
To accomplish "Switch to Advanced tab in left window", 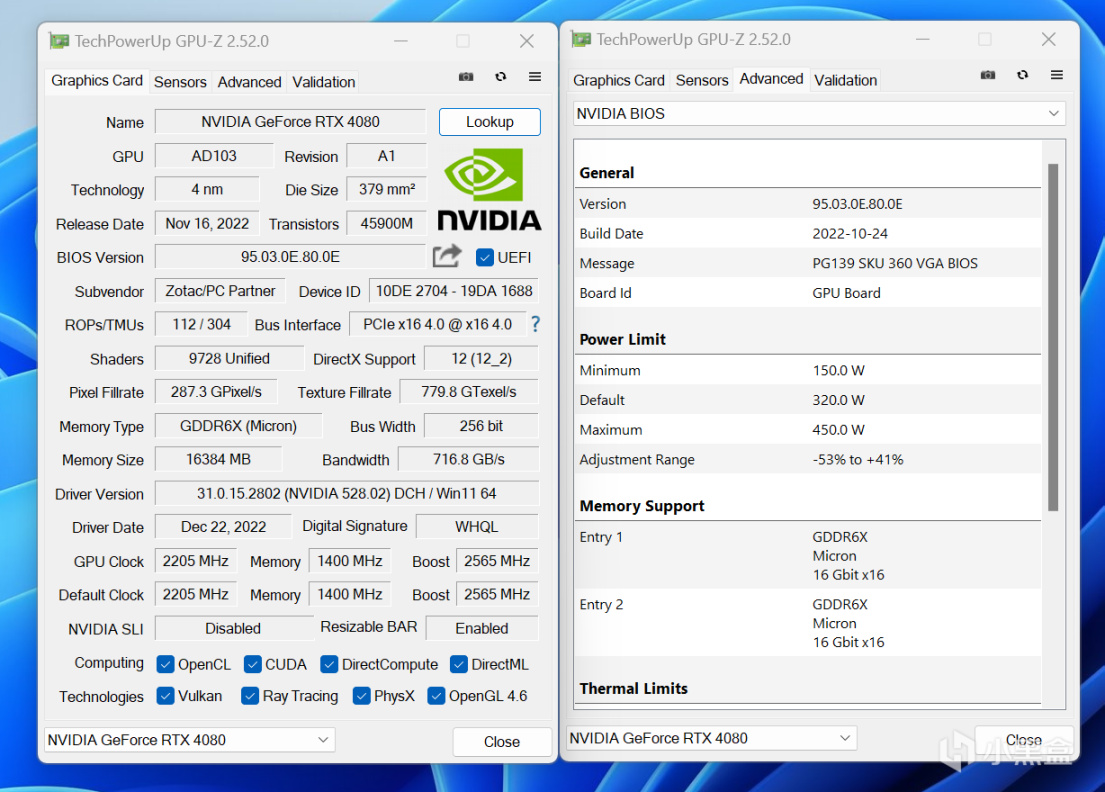I will (249, 82).
